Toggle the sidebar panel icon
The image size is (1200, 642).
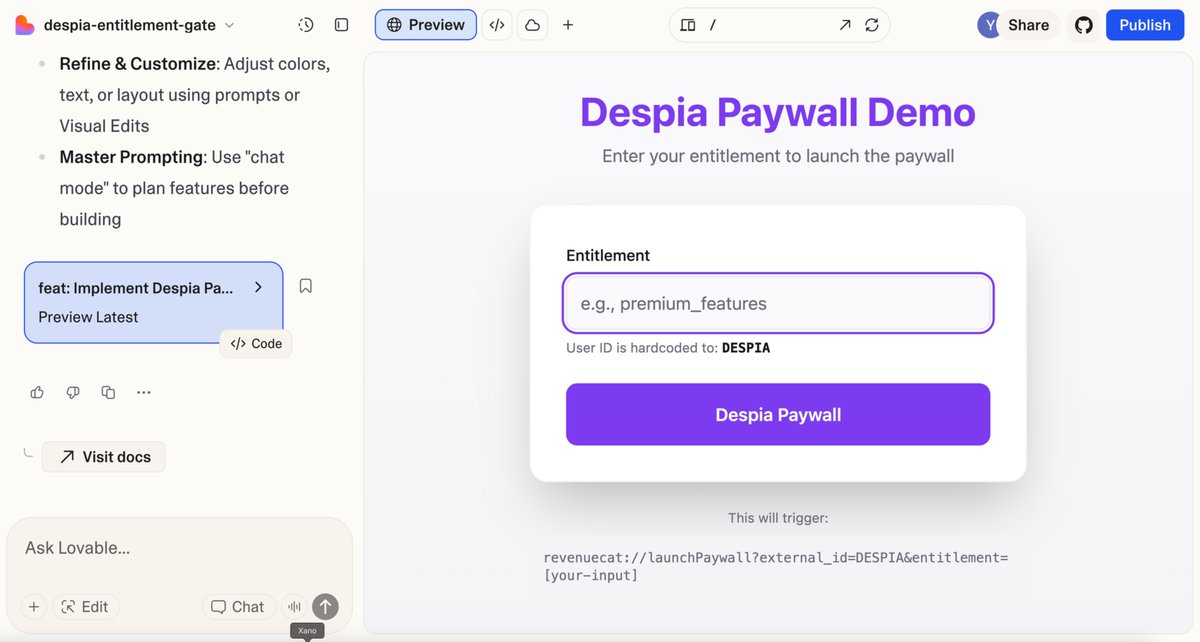tap(342, 25)
